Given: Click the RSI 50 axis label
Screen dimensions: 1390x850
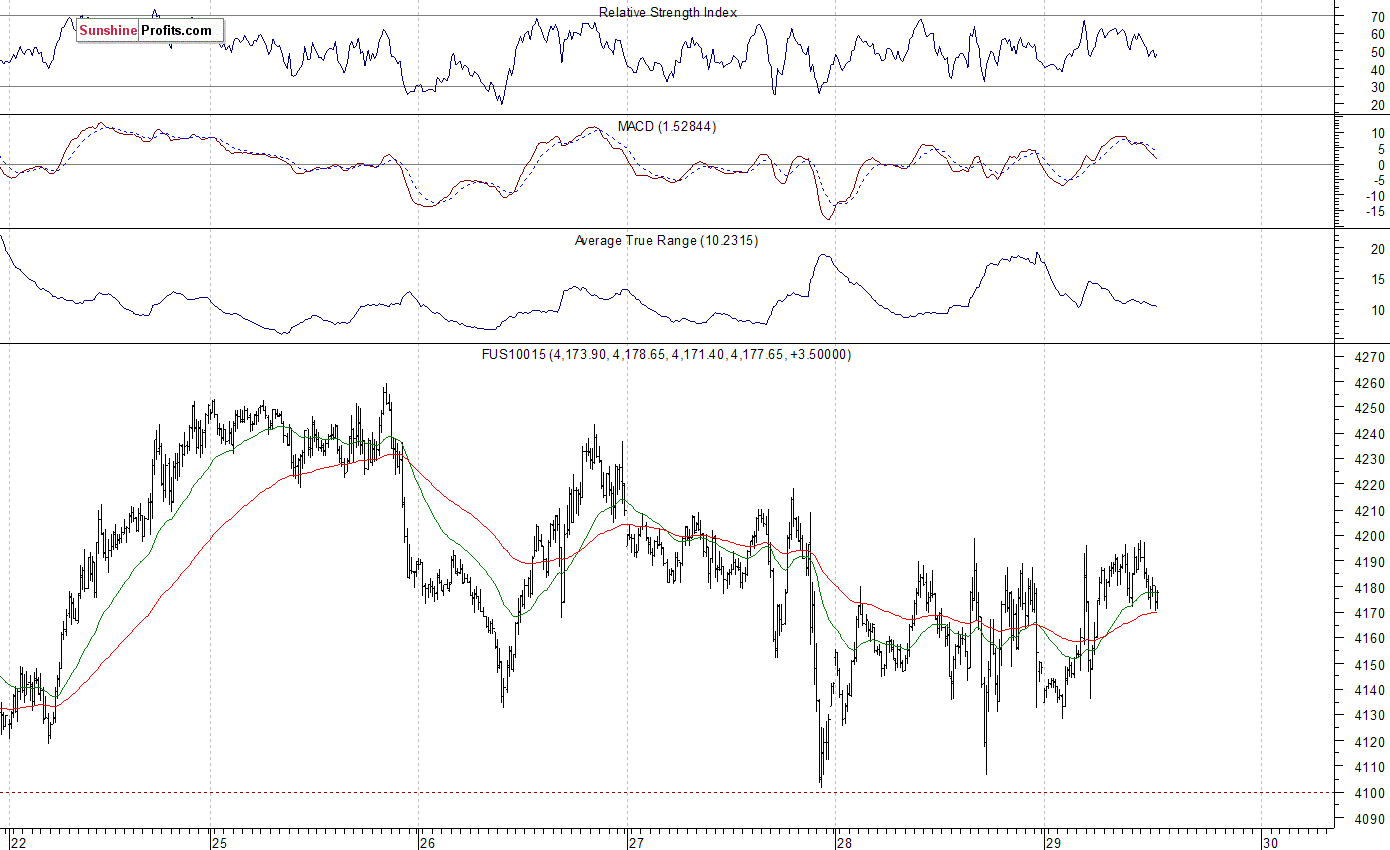Looking at the screenshot, I should click(x=1377, y=51).
